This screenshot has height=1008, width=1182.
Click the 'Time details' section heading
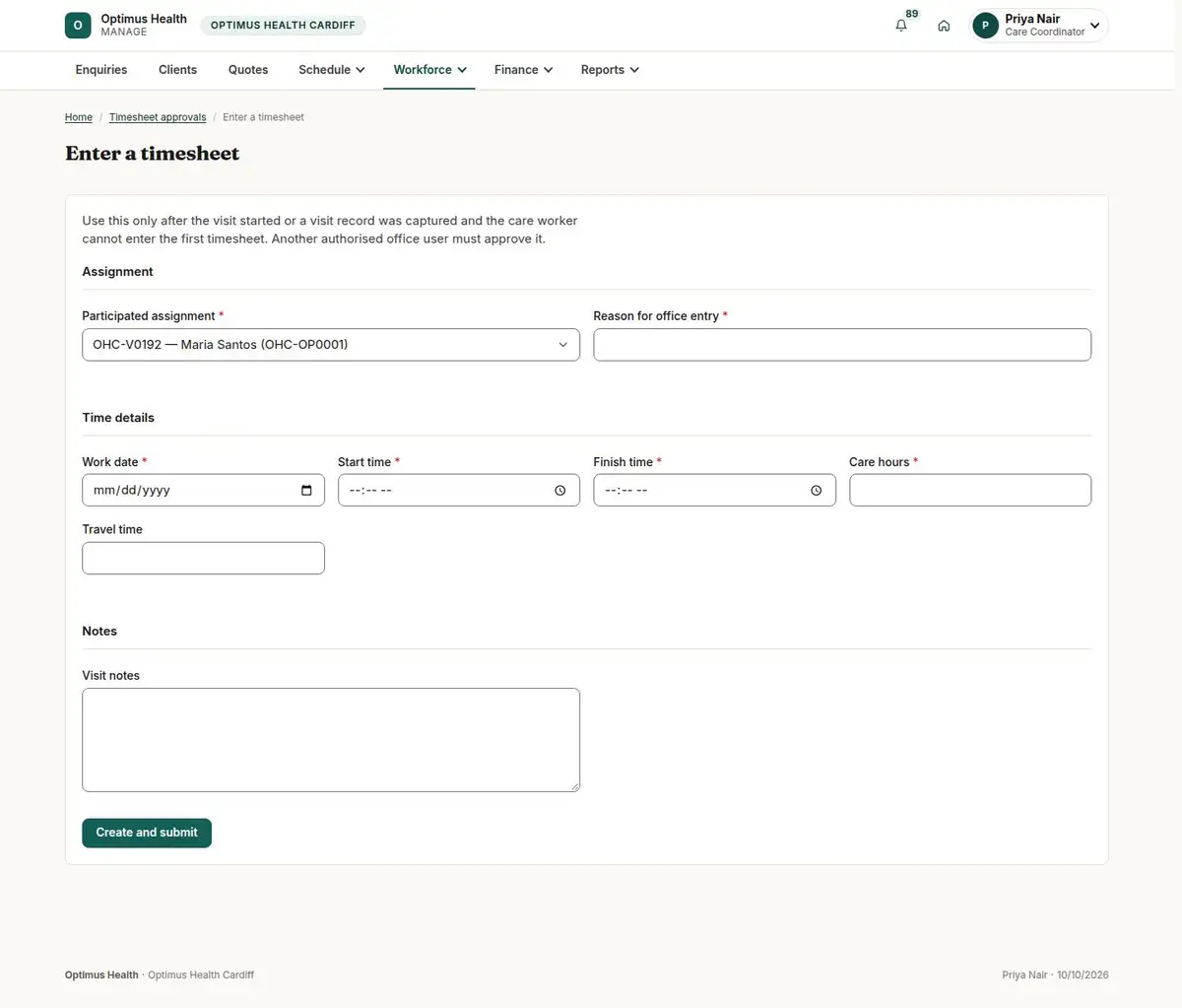118,418
